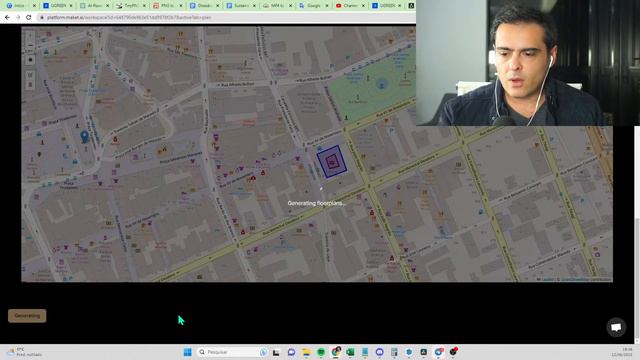Open the weather widget on taskbar
640x360 pixels.
(x=24, y=352)
